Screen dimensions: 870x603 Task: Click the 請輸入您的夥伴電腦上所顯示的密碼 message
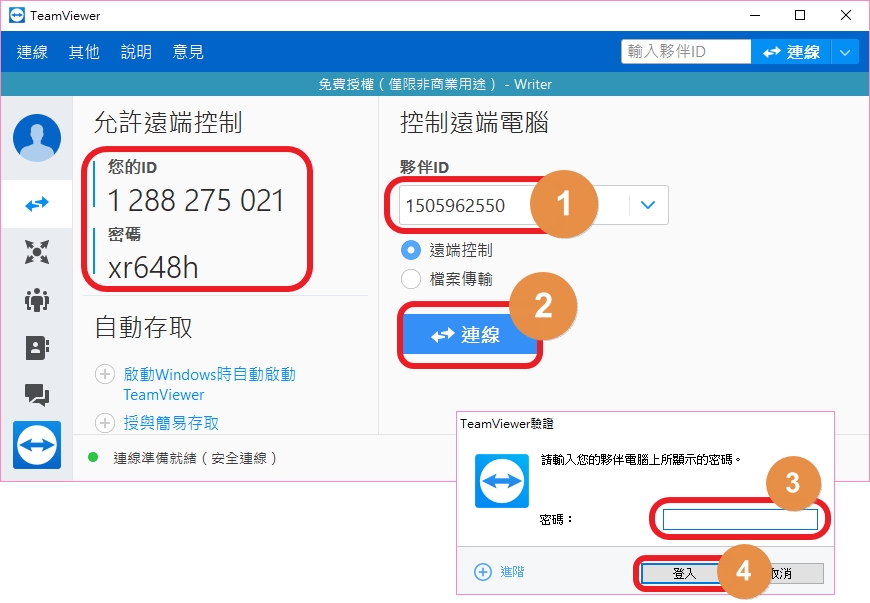tap(641, 460)
